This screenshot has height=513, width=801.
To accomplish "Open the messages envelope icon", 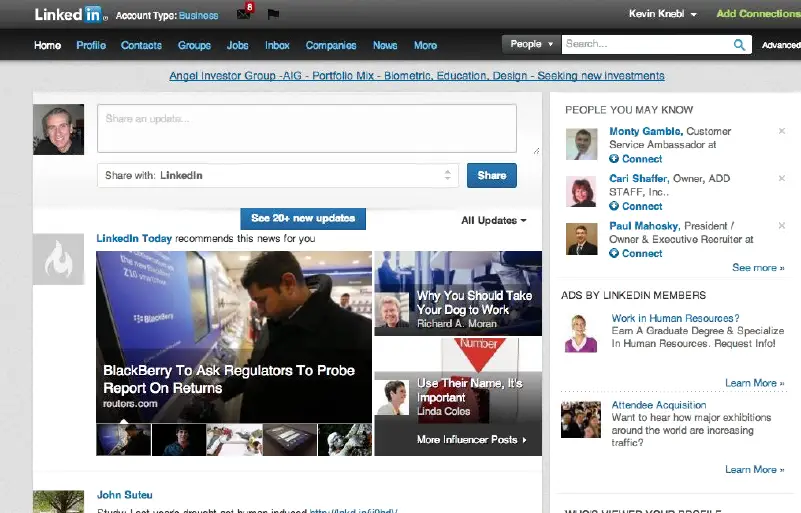I will (243, 15).
